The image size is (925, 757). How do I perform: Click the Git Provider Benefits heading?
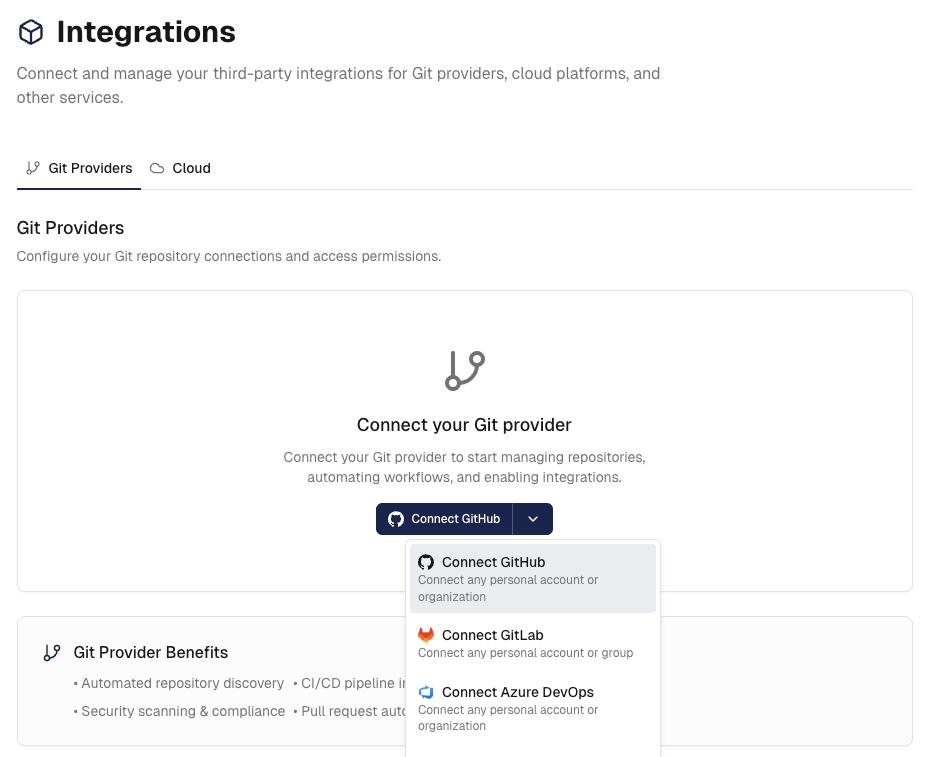(x=151, y=652)
